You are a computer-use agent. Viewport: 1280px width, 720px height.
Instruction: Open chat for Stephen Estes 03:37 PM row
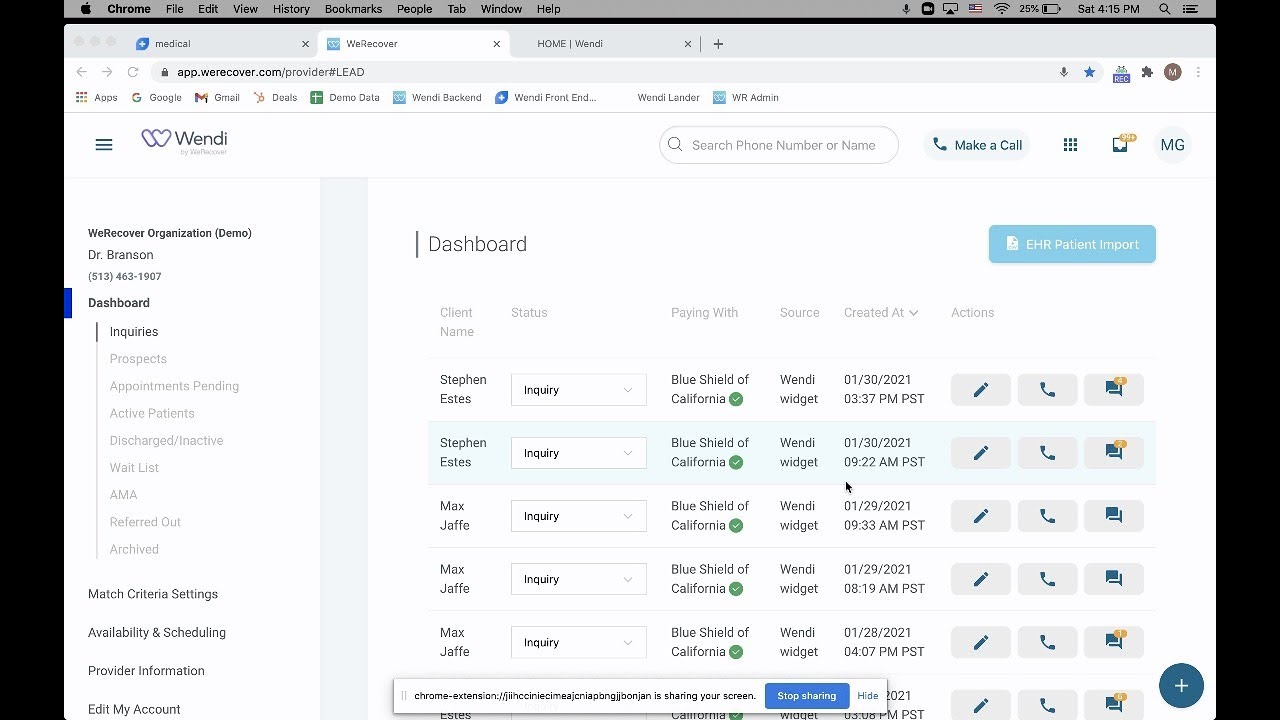pos(1114,390)
